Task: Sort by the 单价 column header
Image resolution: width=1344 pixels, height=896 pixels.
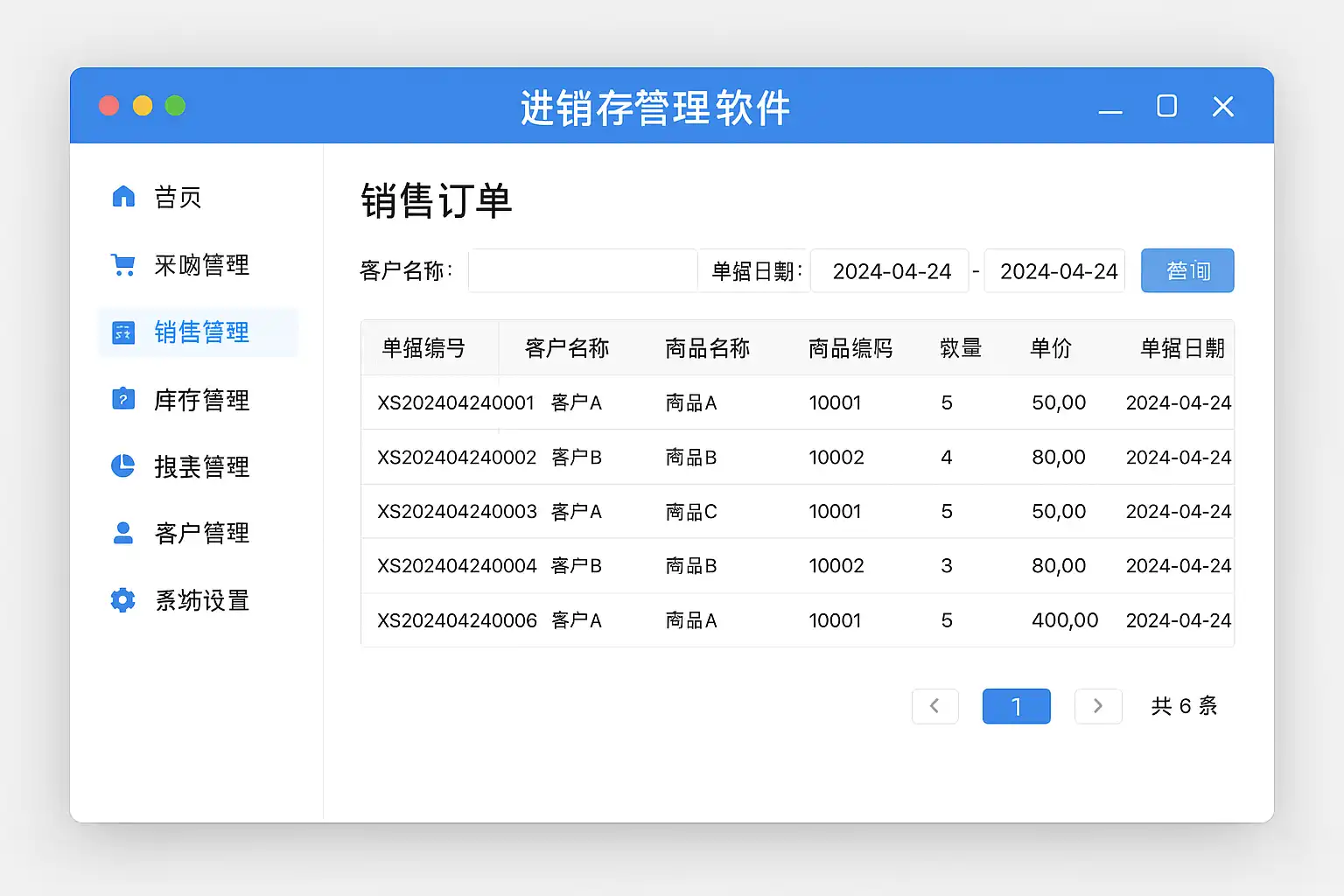Action: click(x=1051, y=348)
